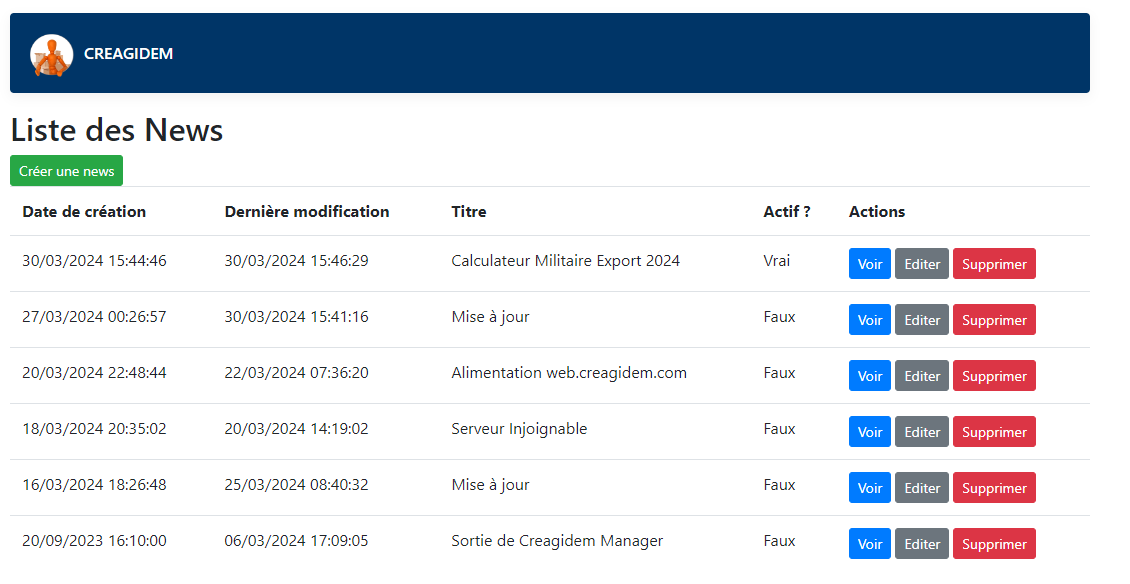Edit the Mise à jour news from 27/03/2024
The image size is (1130, 584).
pyautogui.click(x=921, y=320)
